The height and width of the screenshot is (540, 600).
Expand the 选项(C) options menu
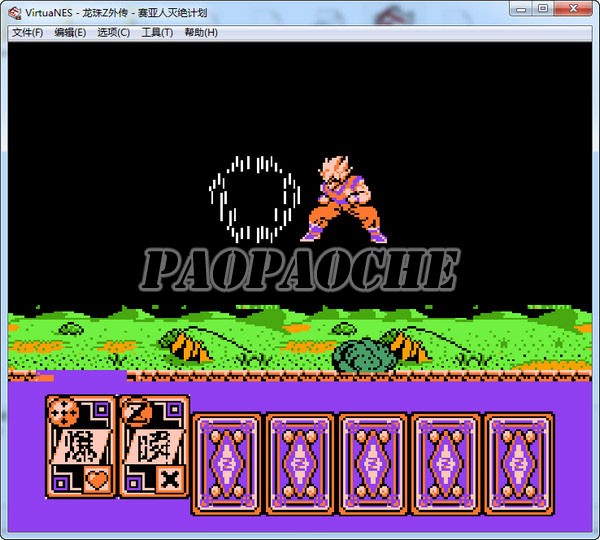click(x=113, y=32)
